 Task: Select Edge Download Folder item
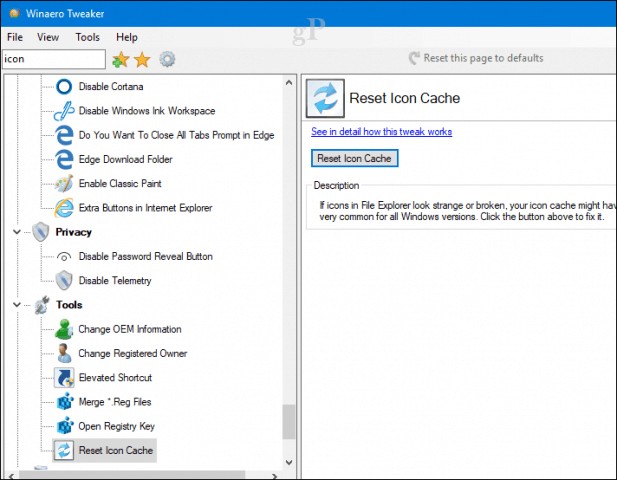(126, 159)
